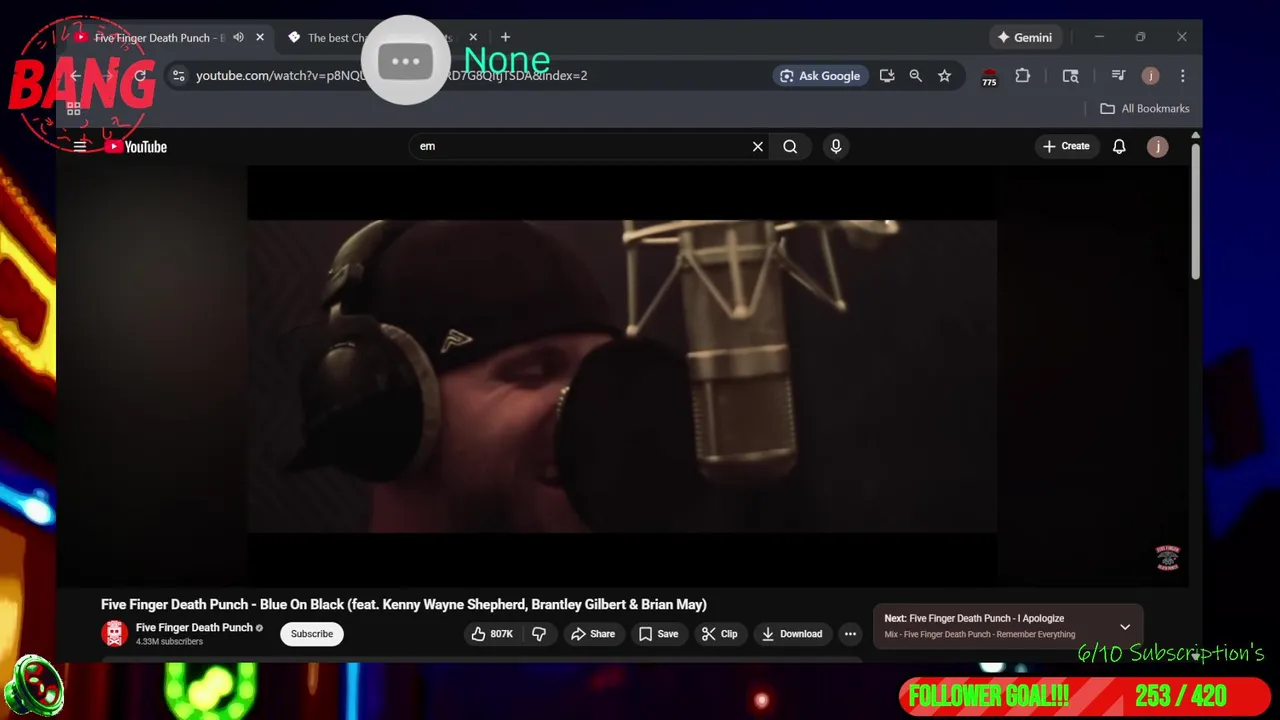This screenshot has width=1280, height=720.
Task: Click the page vertical scrollbar
Action: [x=1195, y=210]
